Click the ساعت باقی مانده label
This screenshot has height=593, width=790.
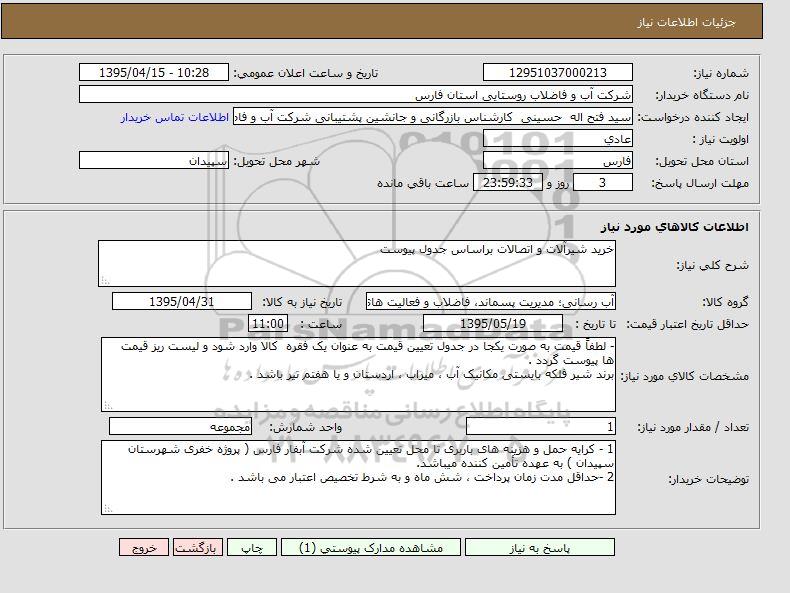tap(423, 183)
